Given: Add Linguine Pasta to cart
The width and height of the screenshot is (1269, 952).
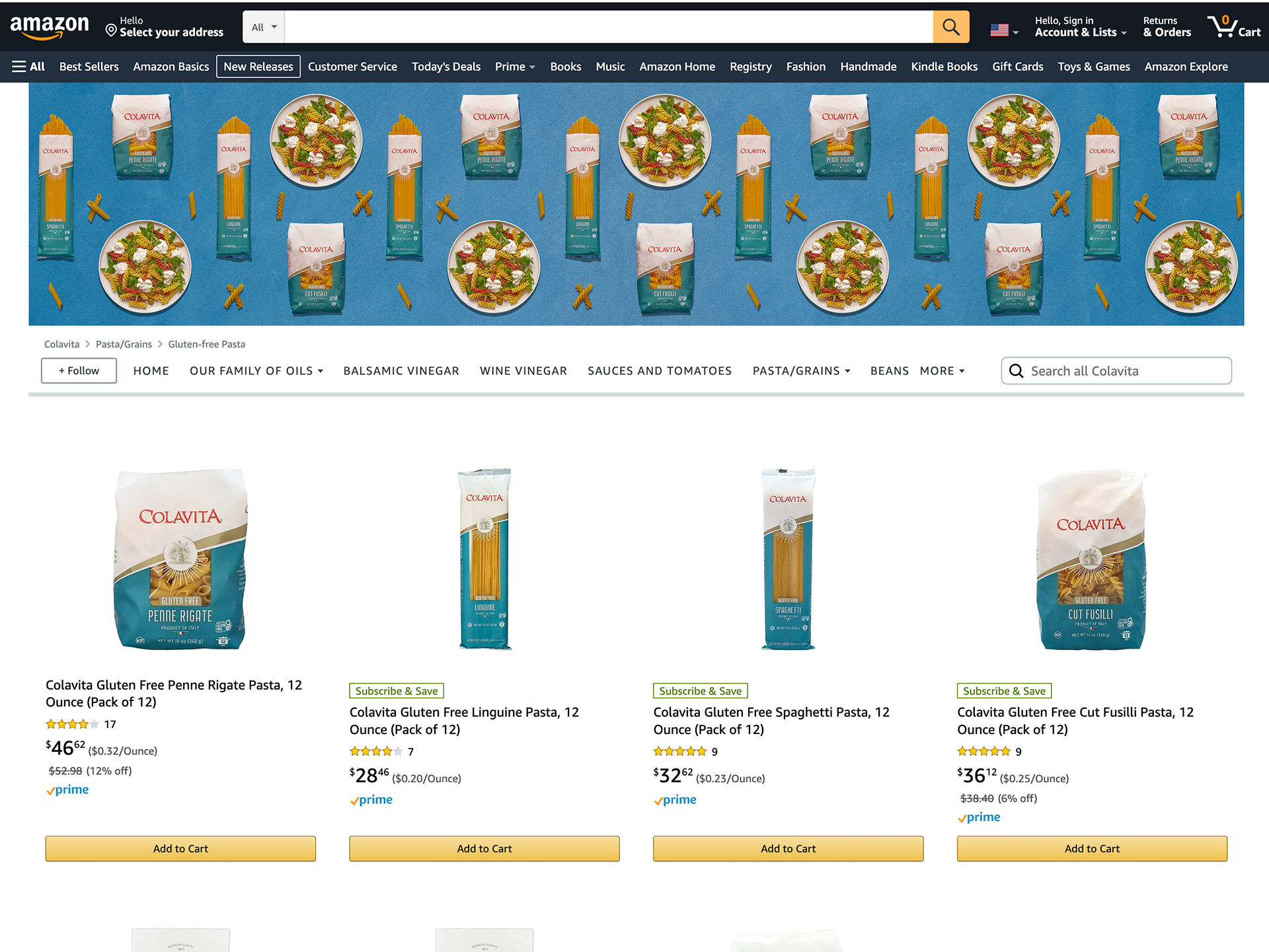Looking at the screenshot, I should tap(484, 848).
